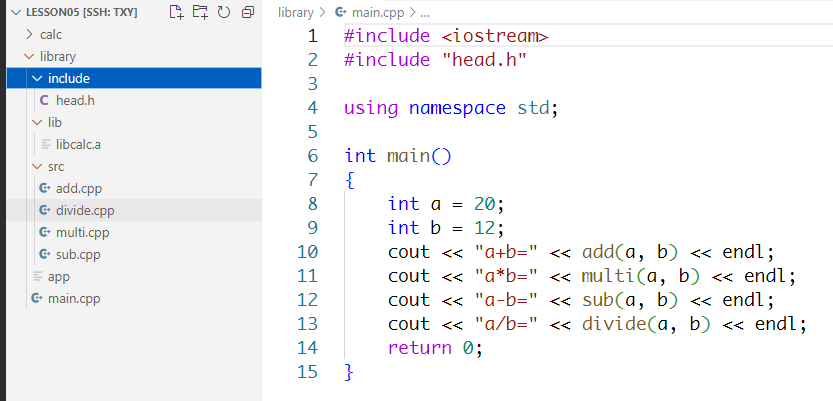Click the C file icon beside head.h
Viewport: 833px width, 401px height.
44,100
